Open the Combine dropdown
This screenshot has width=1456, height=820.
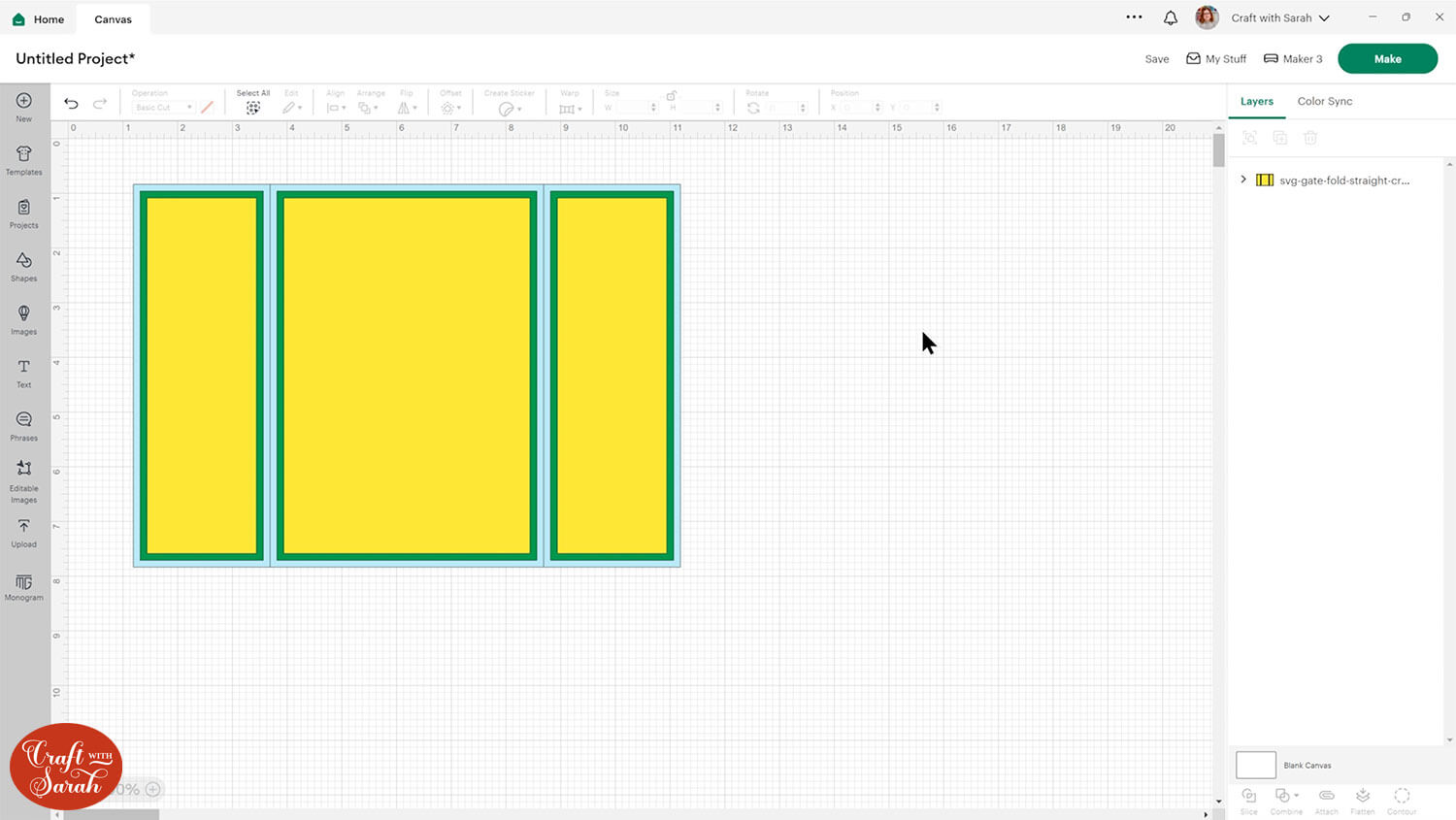(1286, 801)
